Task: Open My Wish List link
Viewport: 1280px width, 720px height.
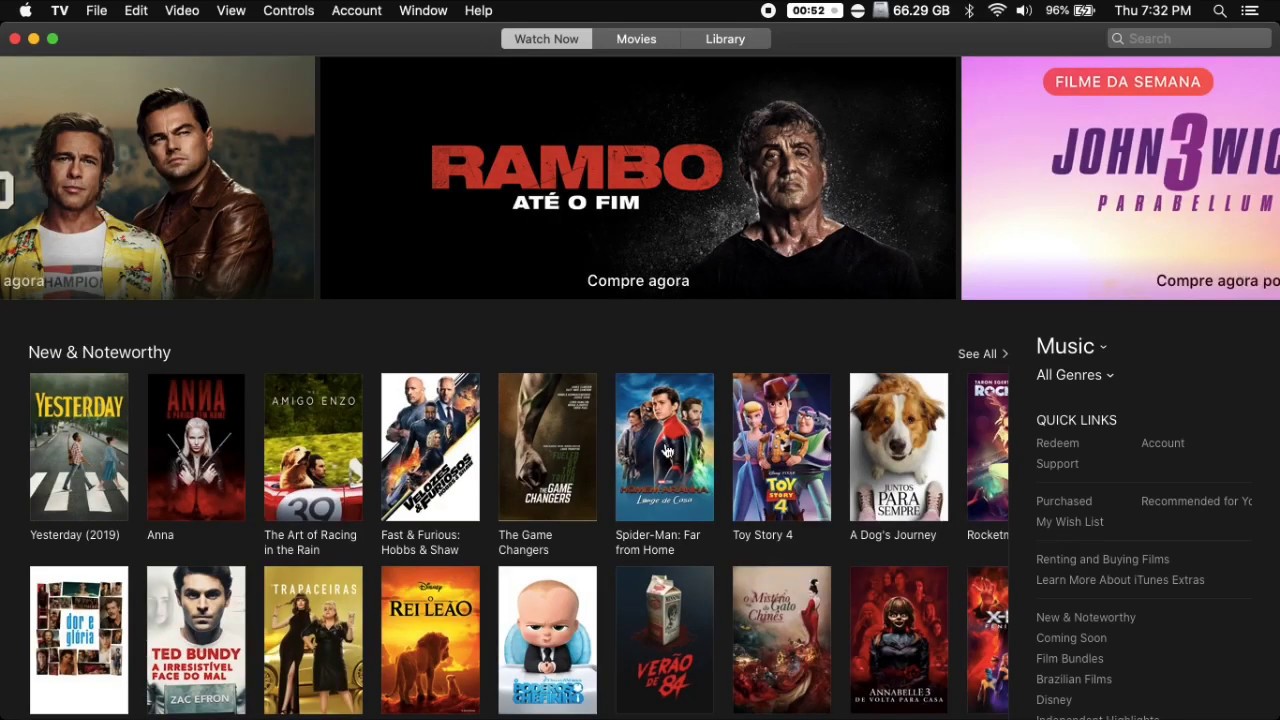Action: 1070,522
